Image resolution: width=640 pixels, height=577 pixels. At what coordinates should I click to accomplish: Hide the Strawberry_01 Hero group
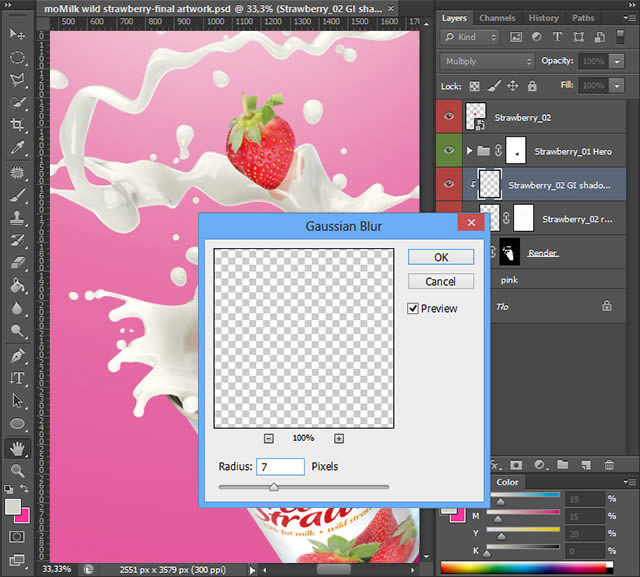tap(449, 151)
